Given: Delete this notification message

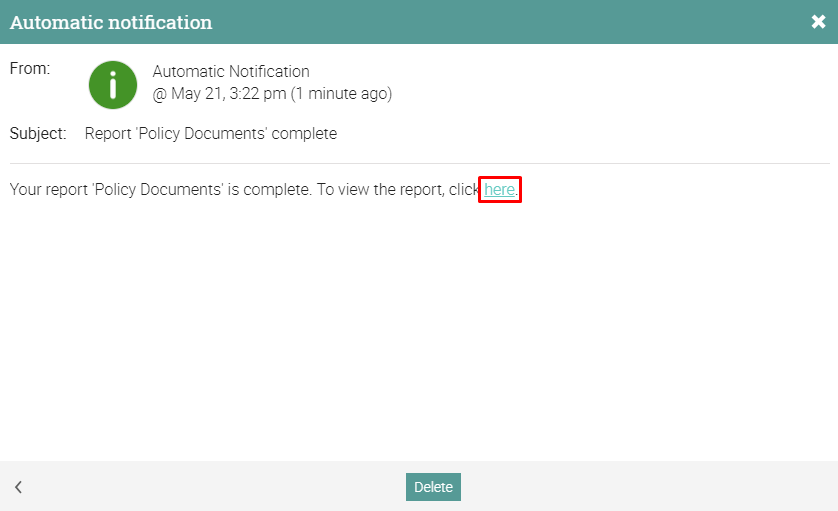Looking at the screenshot, I should click(x=433, y=487).
